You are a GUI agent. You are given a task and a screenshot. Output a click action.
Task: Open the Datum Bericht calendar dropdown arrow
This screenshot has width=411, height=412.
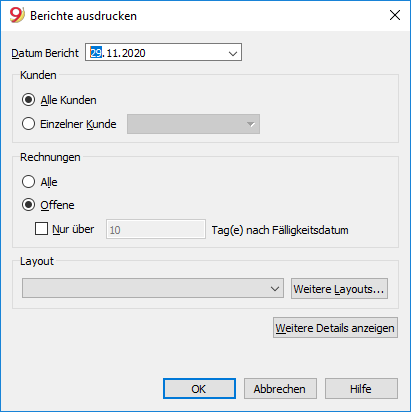233,53
